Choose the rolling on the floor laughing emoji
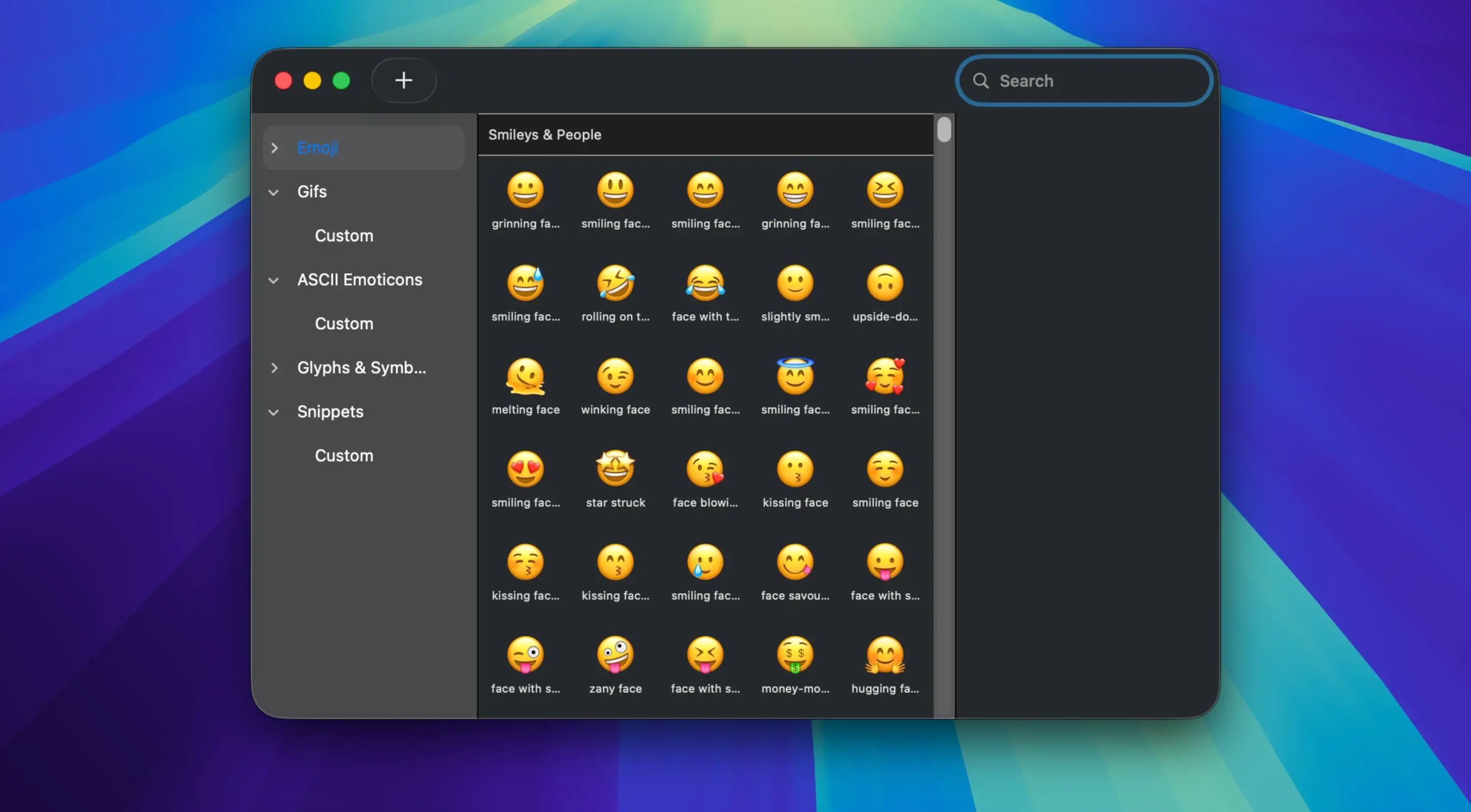This screenshot has width=1471, height=812. point(615,282)
